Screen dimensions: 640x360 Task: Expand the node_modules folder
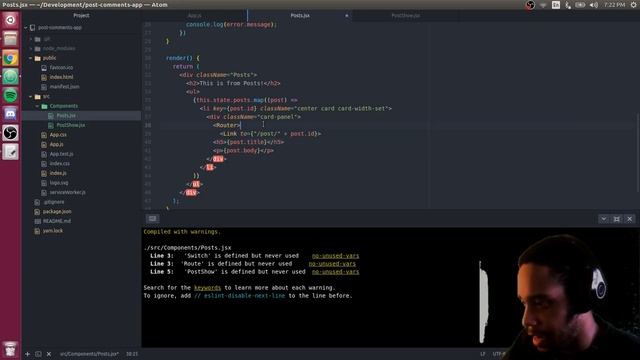coord(31,49)
